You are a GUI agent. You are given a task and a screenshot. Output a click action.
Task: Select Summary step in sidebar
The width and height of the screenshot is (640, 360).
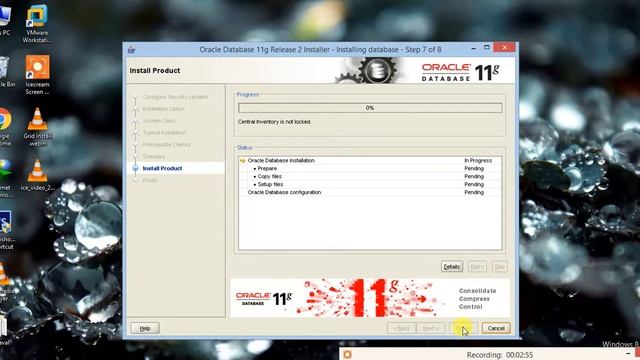(x=154, y=156)
